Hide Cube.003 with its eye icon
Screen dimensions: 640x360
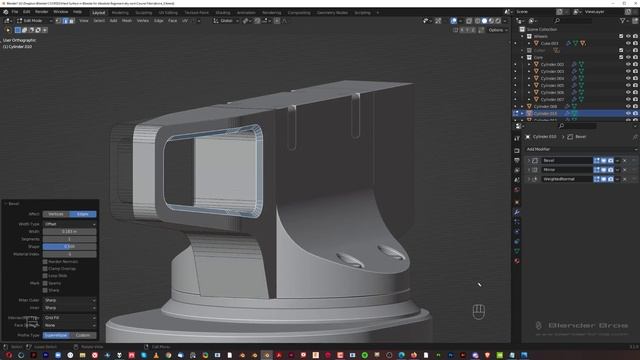pyautogui.click(x=628, y=43)
